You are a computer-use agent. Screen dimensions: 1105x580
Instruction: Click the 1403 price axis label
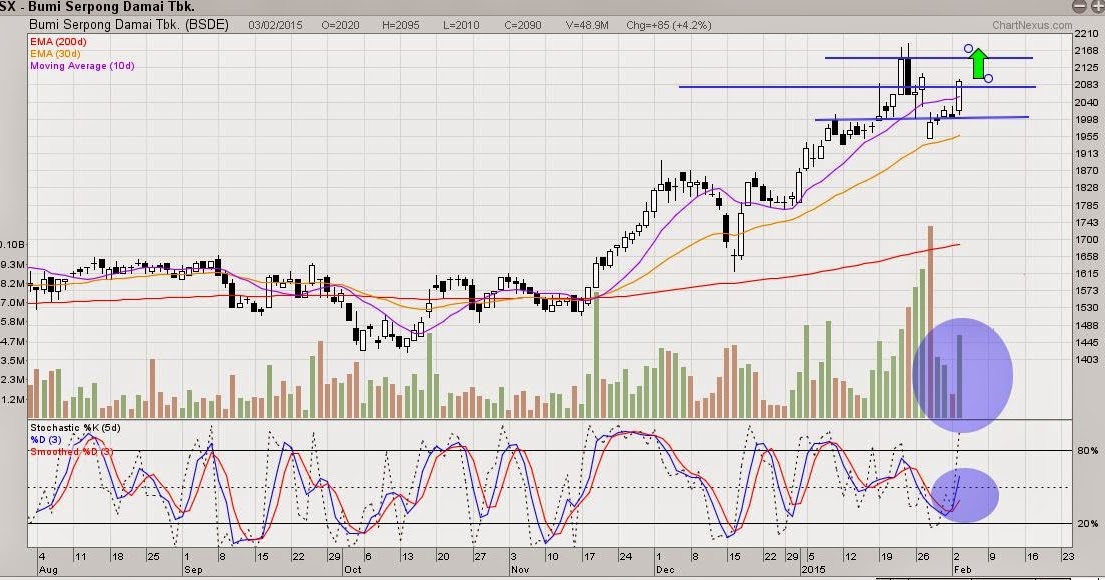[1087, 359]
